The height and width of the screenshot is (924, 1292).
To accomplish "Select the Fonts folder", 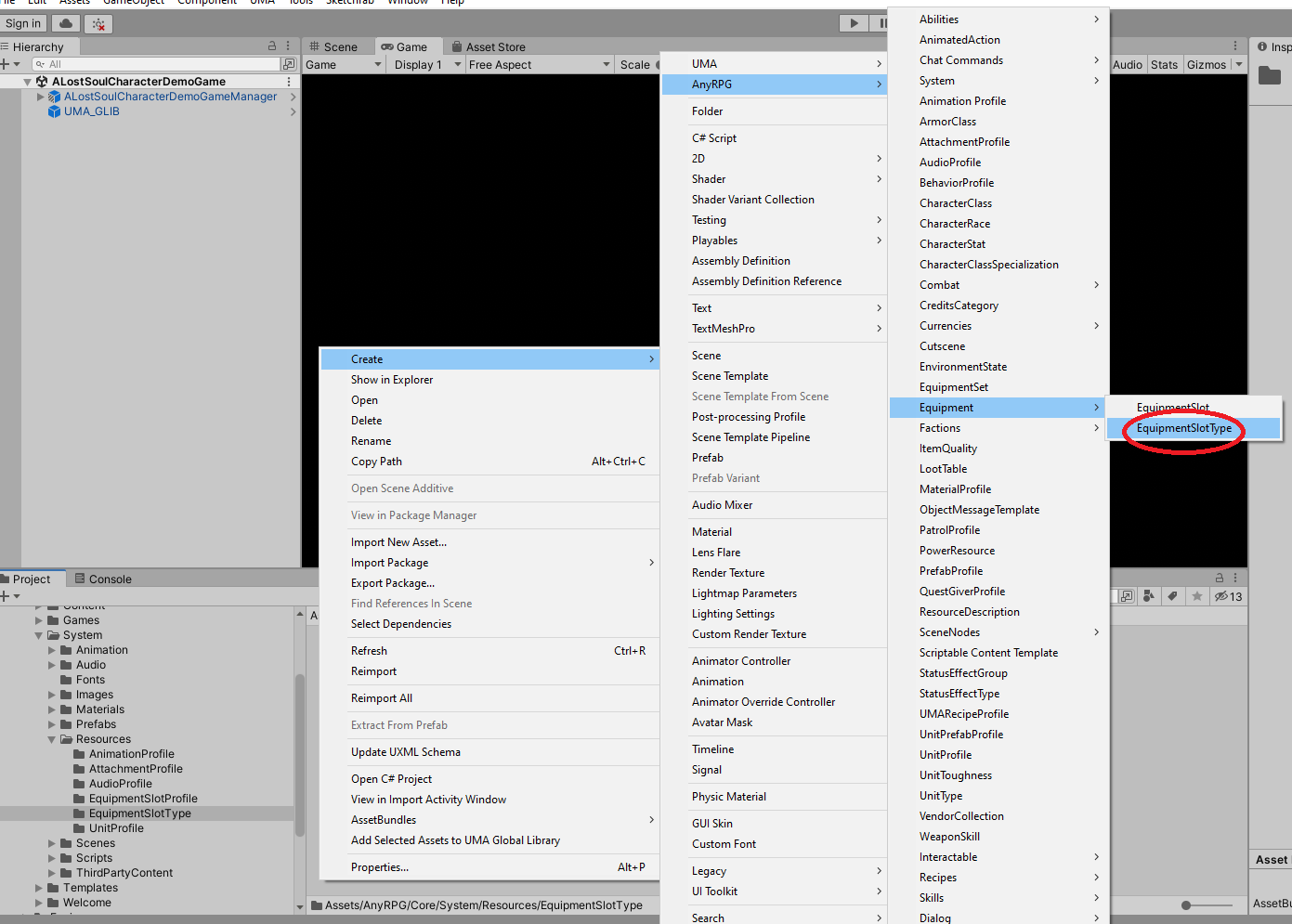I will click(x=90, y=680).
